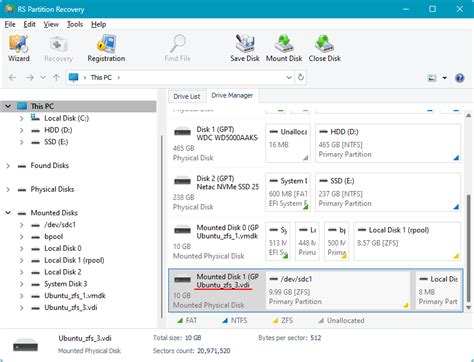Open the address bar history dropdown
Screen dimensions: 474x362
click(x=289, y=77)
